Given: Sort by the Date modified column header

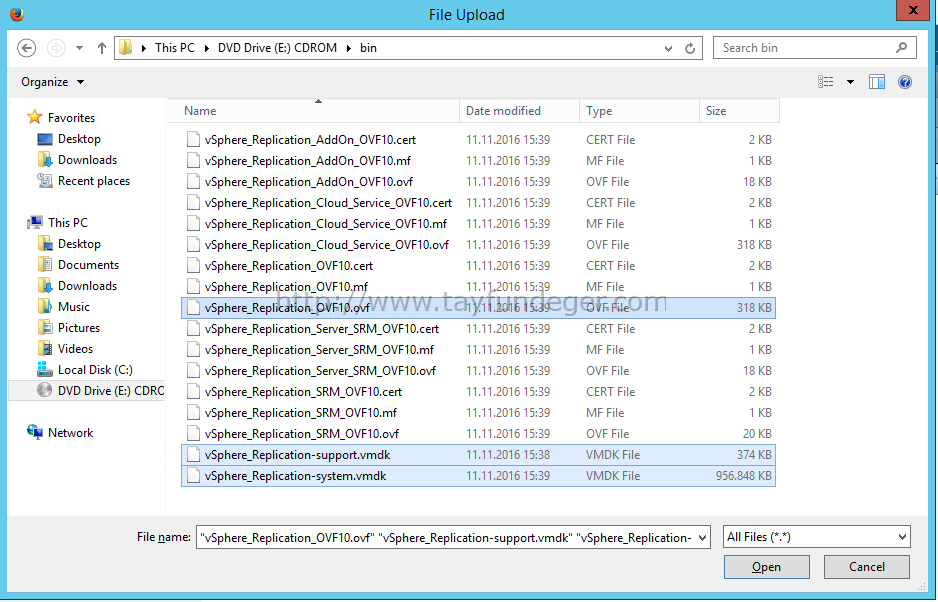Looking at the screenshot, I should [x=519, y=111].
